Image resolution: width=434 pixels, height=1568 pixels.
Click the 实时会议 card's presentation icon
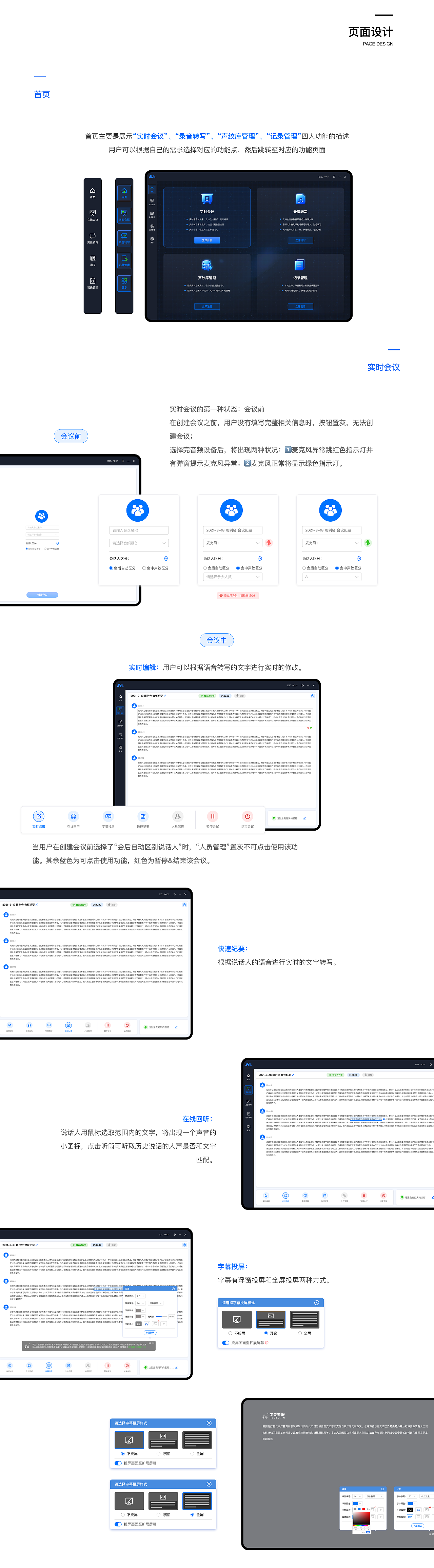pos(207,198)
